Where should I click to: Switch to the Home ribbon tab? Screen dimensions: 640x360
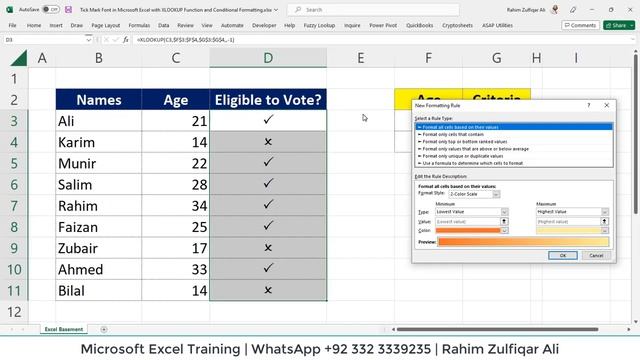[x=34, y=25]
